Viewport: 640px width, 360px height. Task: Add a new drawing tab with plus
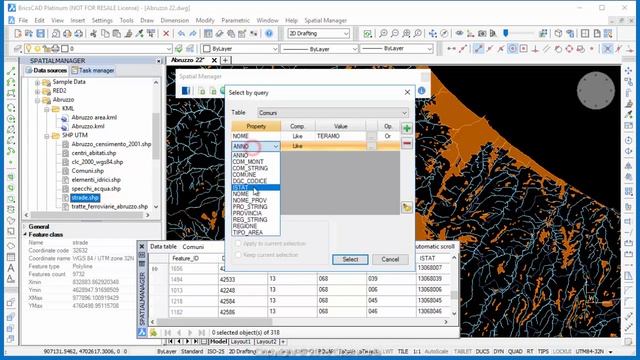(225, 60)
